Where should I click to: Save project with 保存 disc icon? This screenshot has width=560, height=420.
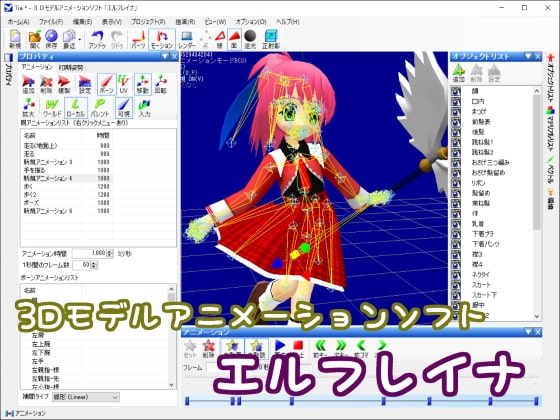tap(51, 39)
